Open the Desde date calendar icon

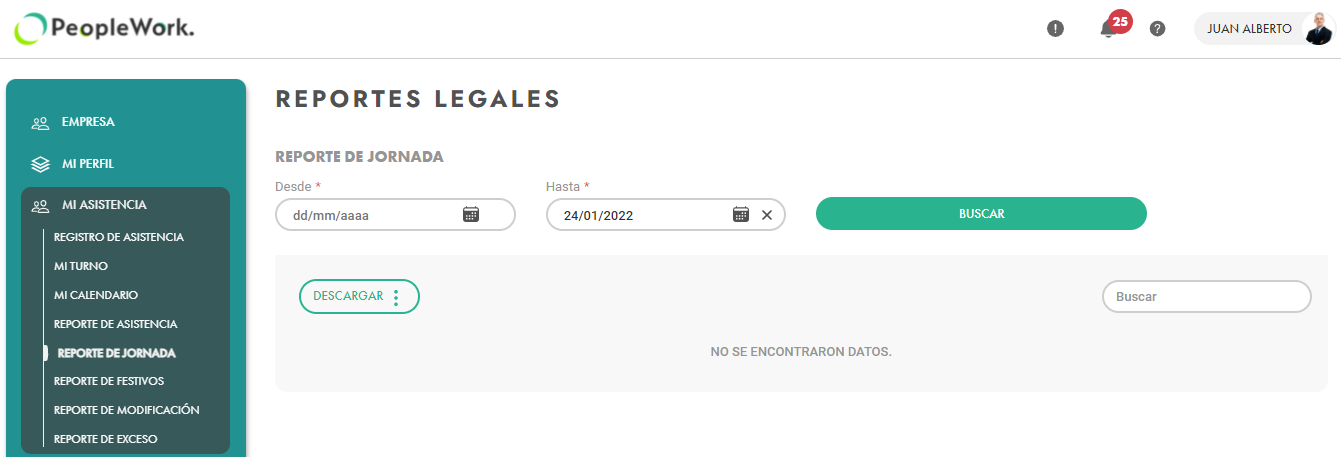tap(471, 214)
